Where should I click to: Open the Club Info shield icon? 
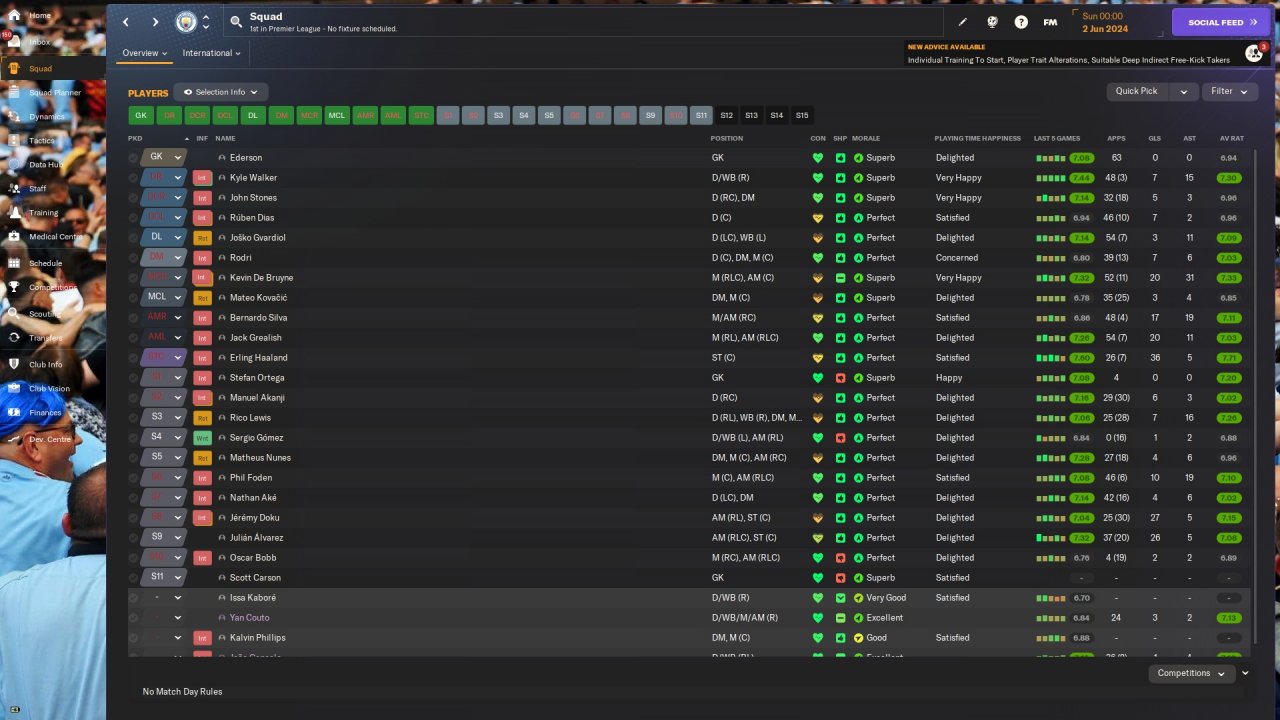(14, 364)
